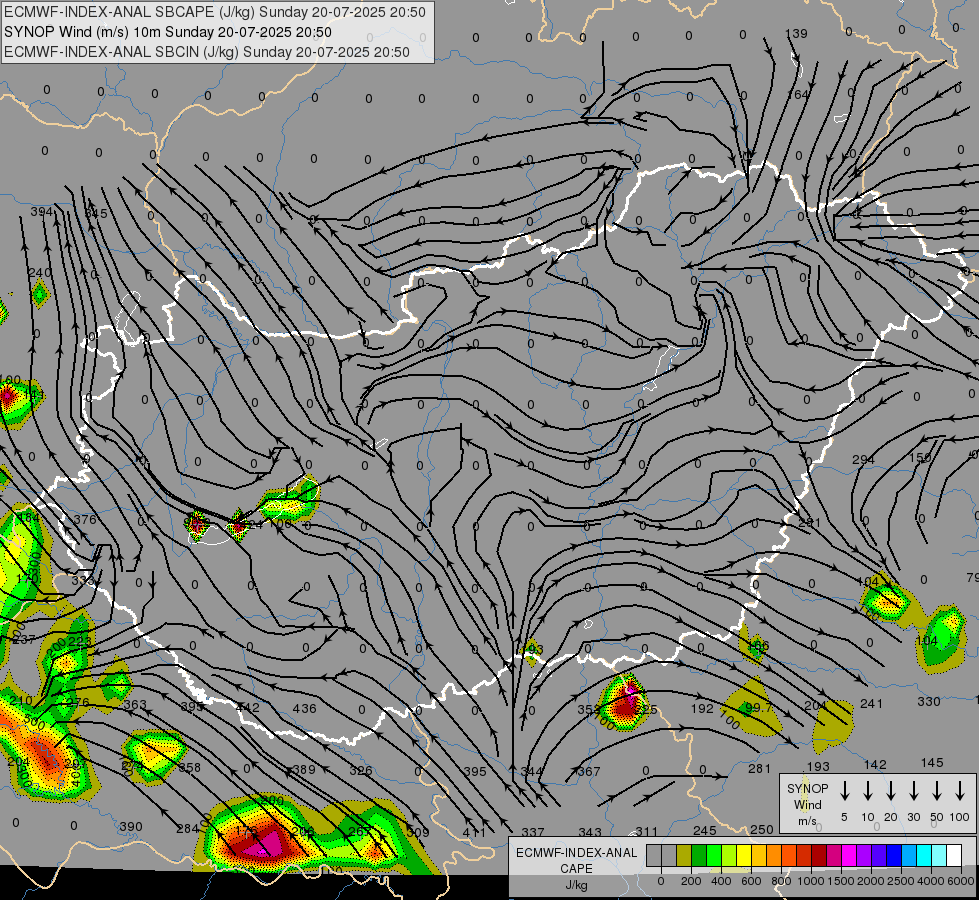
Task: Click the '1000' tick label on CAPE scale
Action: click(x=810, y=881)
